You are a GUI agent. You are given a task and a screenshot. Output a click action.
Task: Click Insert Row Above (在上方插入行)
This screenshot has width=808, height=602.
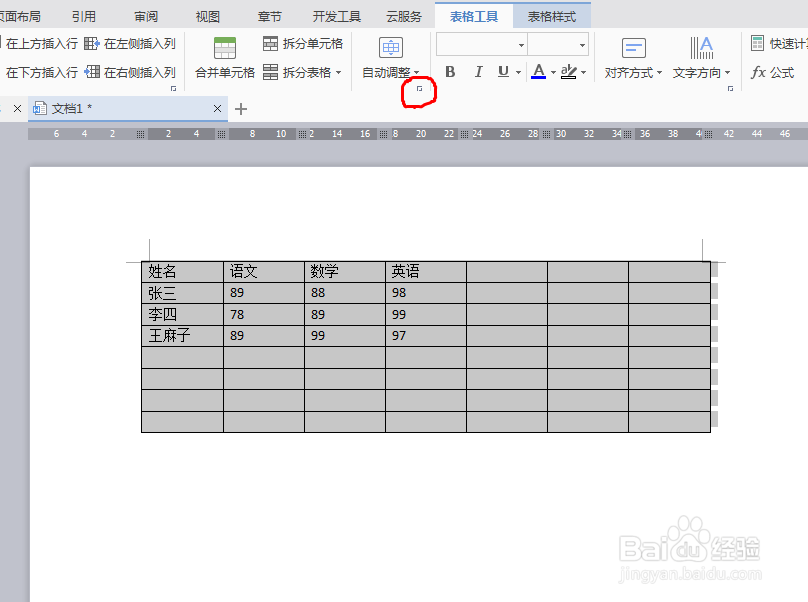(41, 44)
